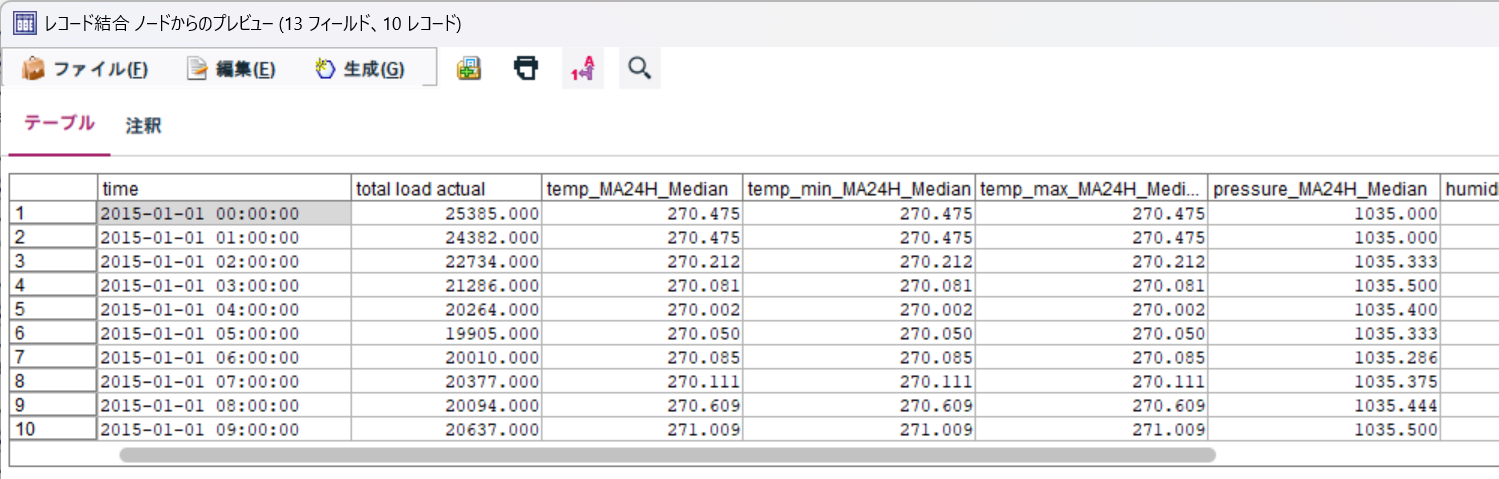1499x479 pixels.
Task: Click the horizontal scrollbar thumb
Action: (667, 454)
